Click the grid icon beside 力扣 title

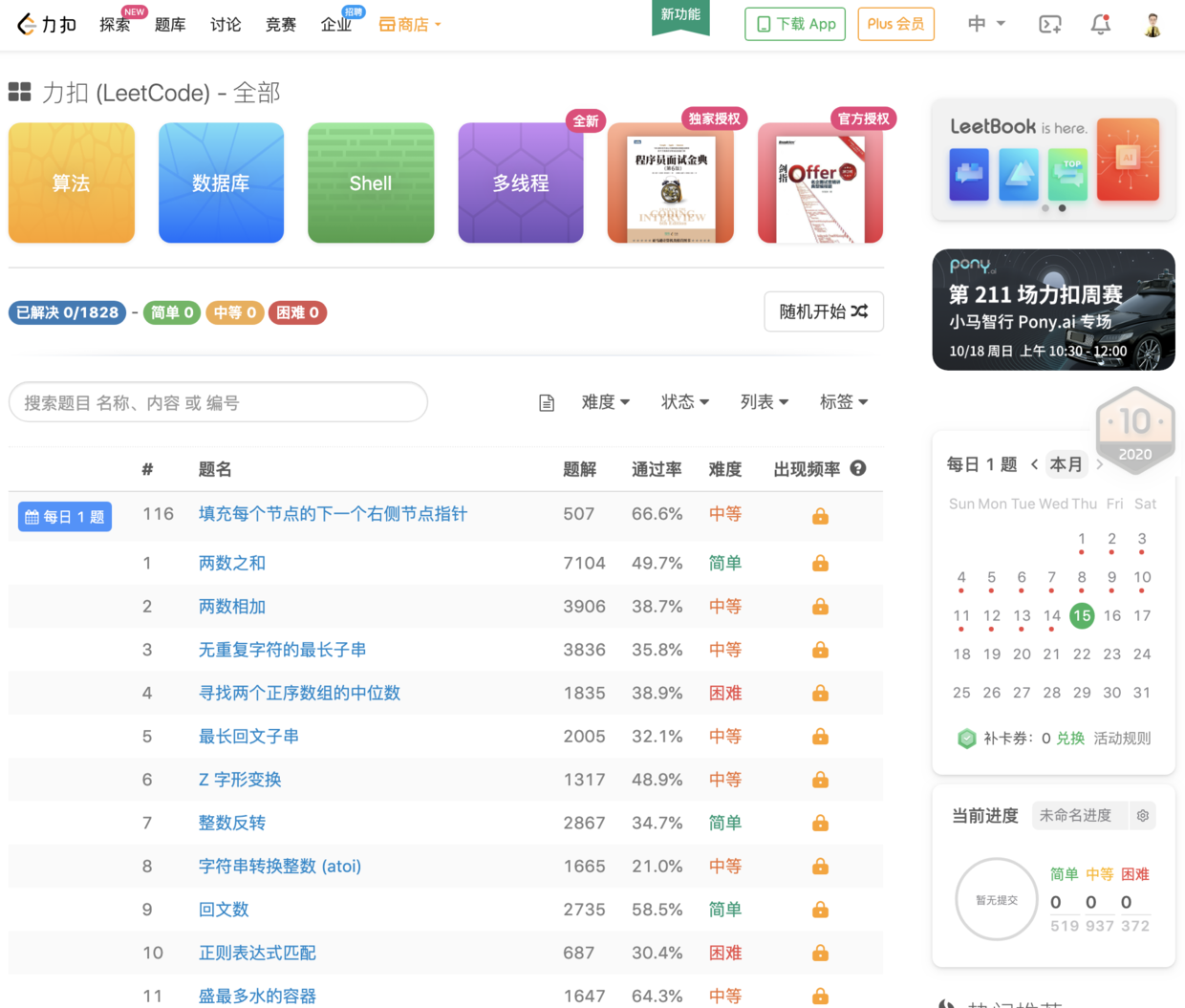[20, 93]
